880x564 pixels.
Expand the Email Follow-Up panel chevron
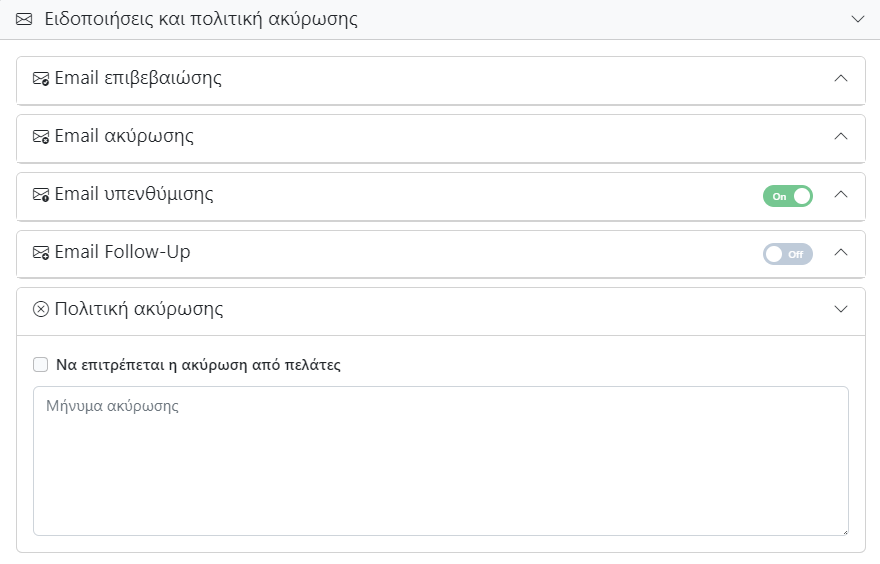click(x=841, y=252)
